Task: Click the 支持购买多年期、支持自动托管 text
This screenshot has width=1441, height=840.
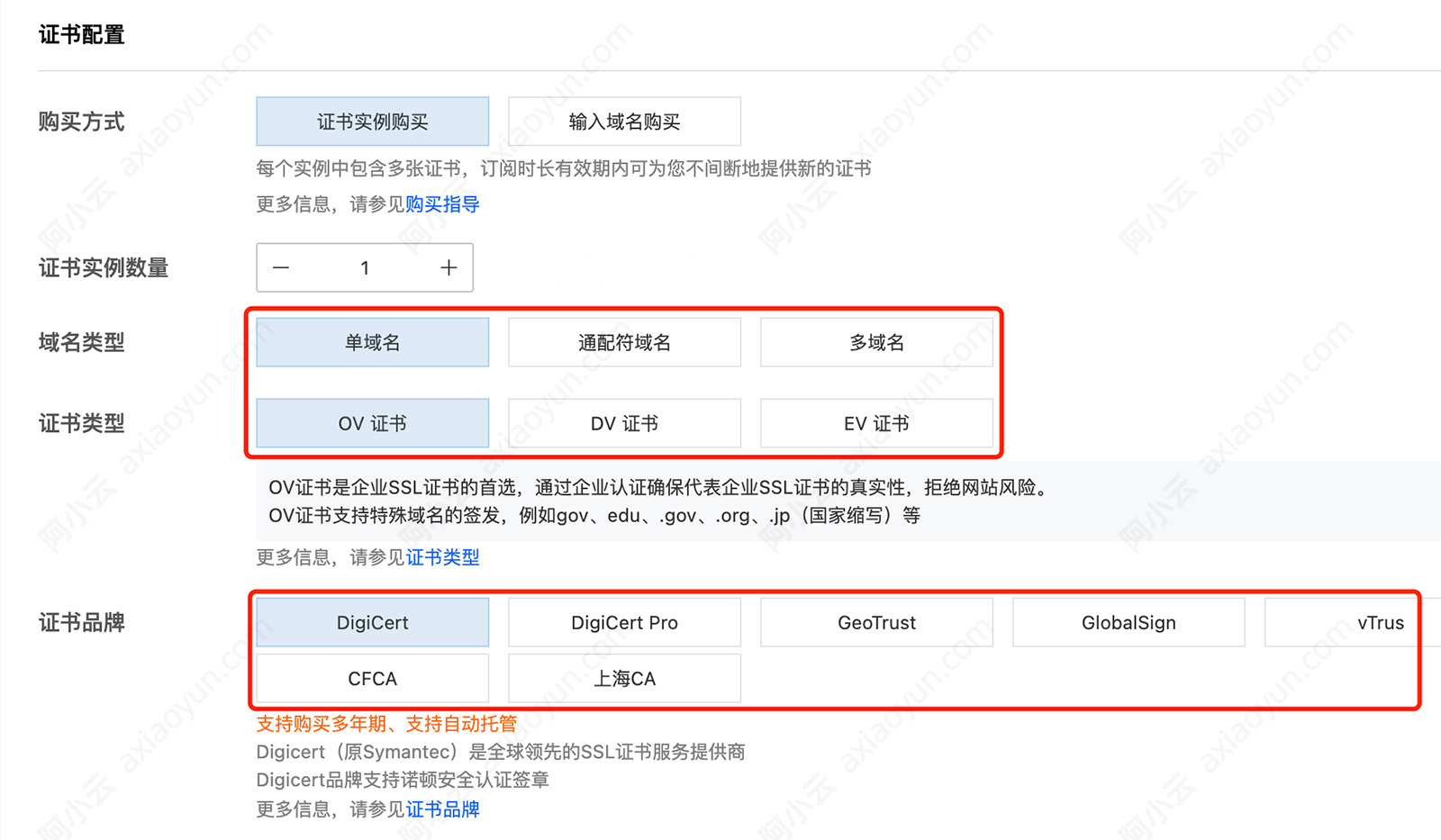Action: point(386,724)
